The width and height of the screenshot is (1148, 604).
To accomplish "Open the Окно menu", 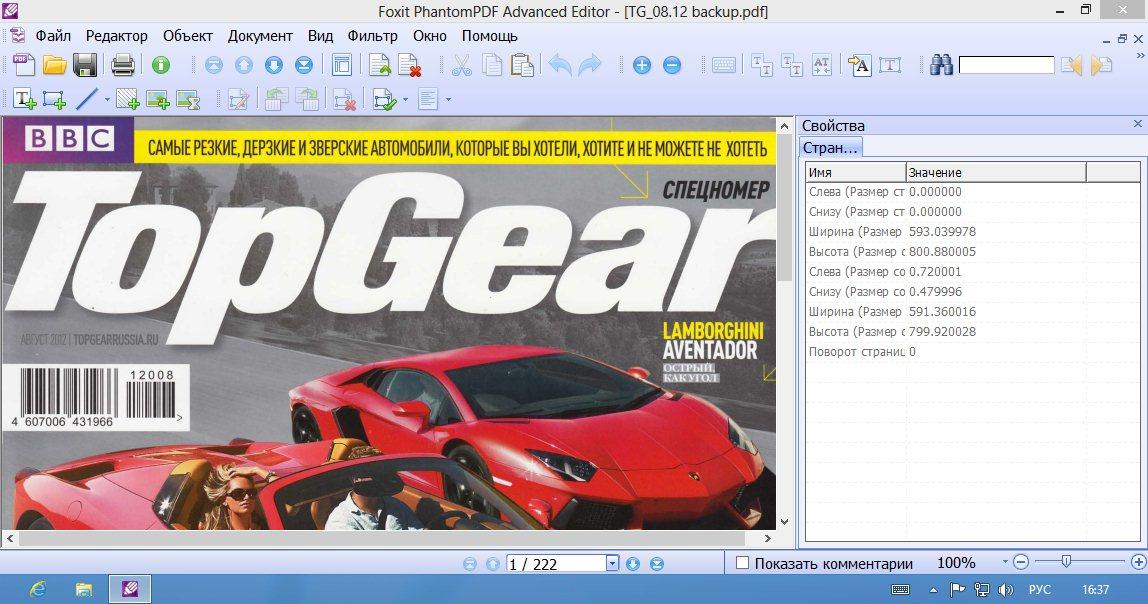I will coord(430,36).
